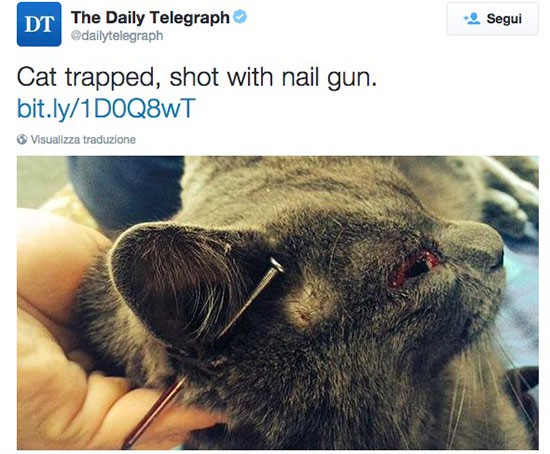Expand the tweet's embedded image
This screenshot has width=550, height=454.
277,303
